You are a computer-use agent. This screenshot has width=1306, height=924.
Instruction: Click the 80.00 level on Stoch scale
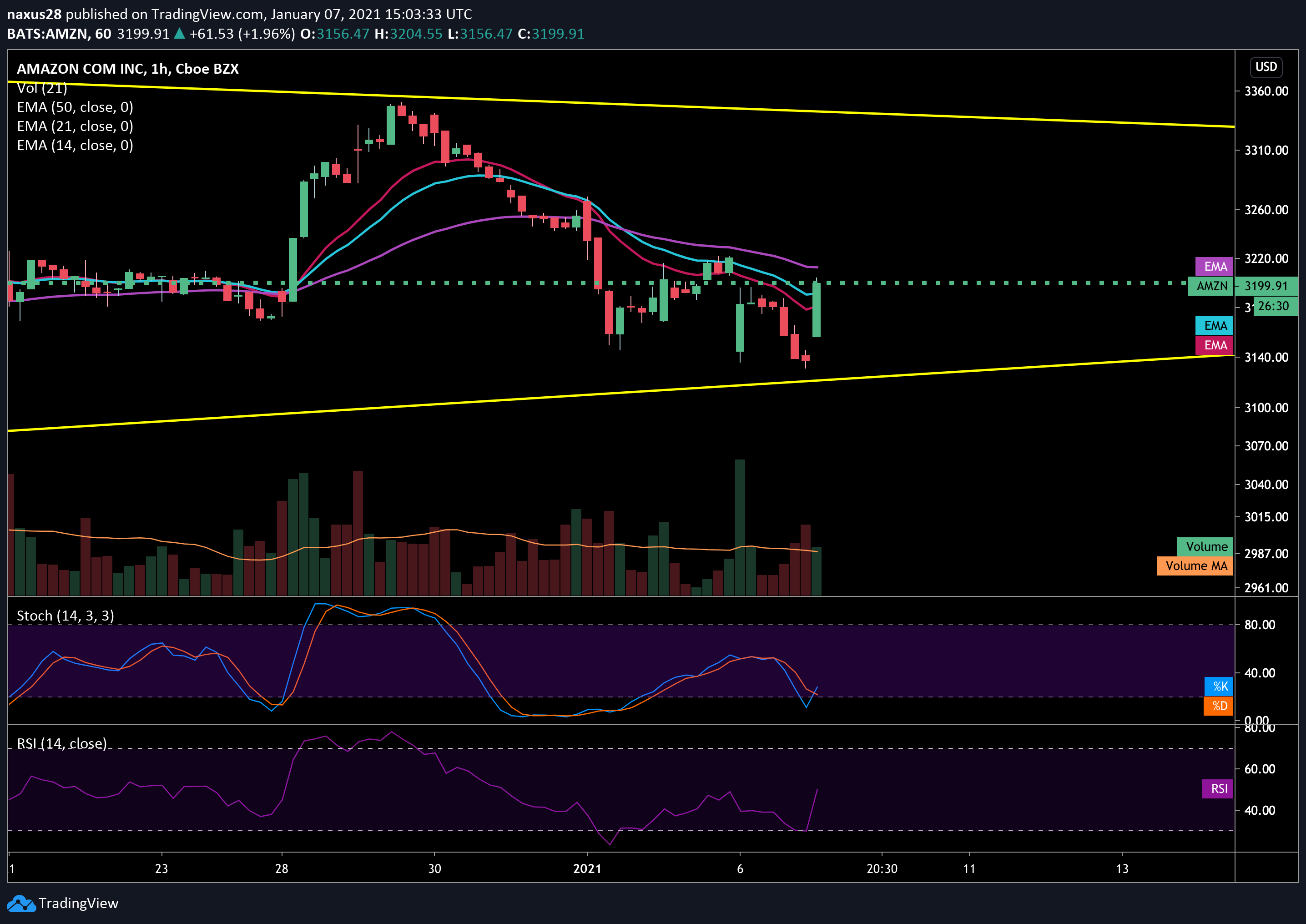(1260, 625)
